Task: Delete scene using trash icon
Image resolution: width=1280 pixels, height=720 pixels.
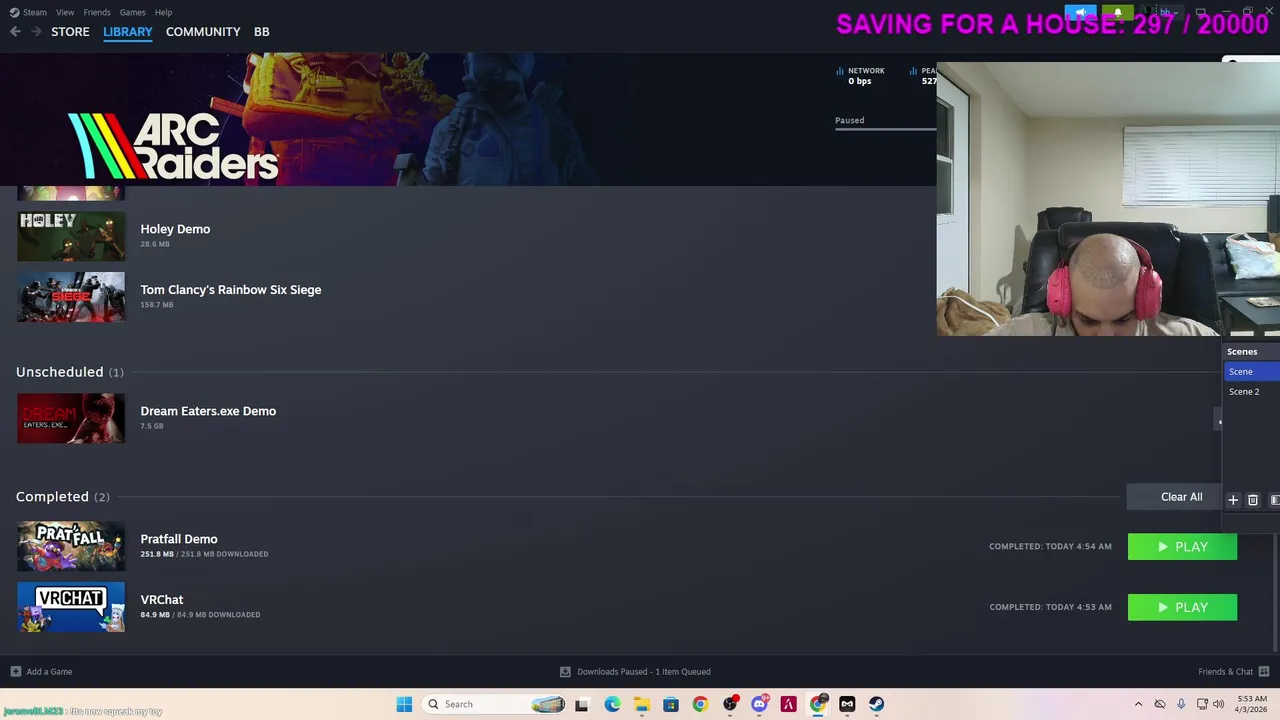Action: click(x=1252, y=500)
